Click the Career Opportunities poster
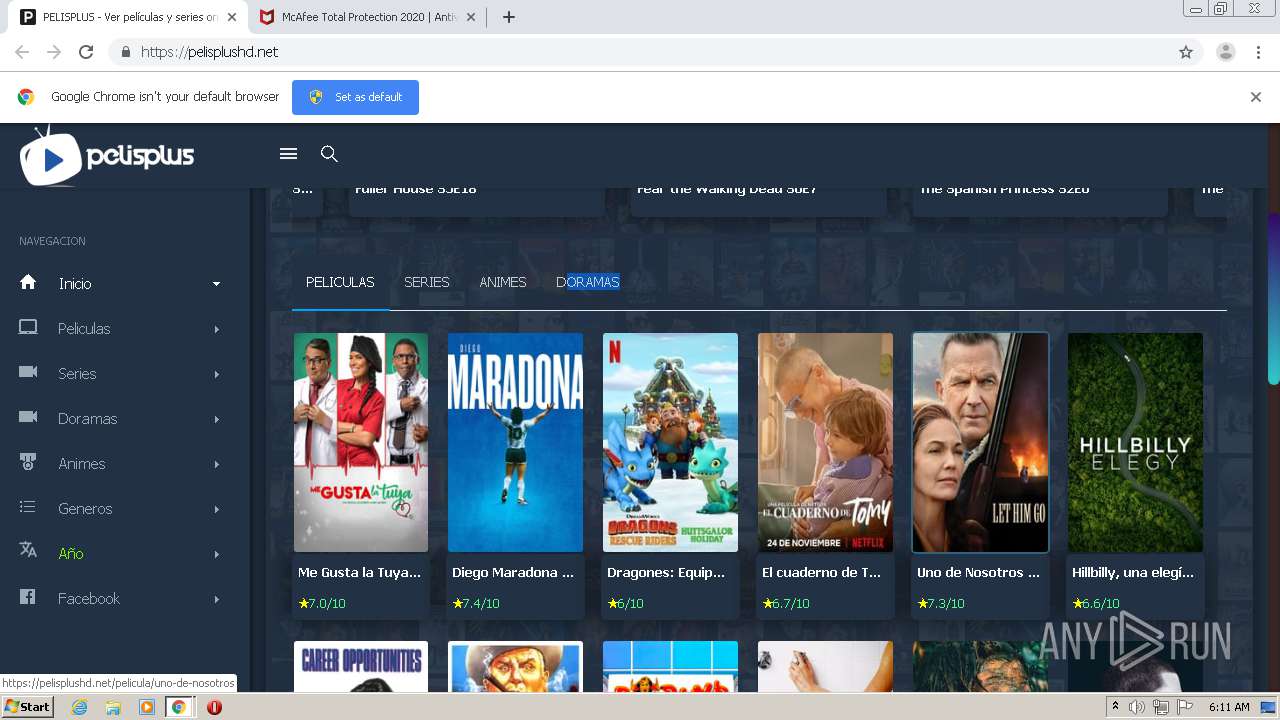Screen dimensions: 1280x720 [x=360, y=666]
